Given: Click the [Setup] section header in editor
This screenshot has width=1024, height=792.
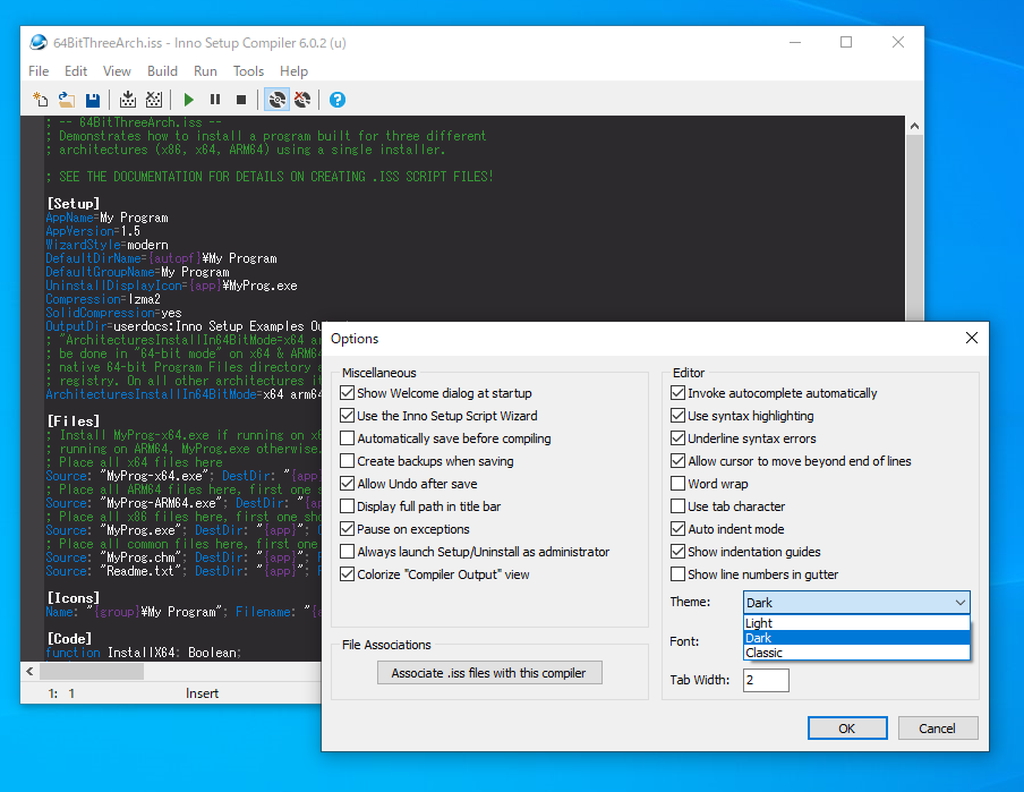Looking at the screenshot, I should 73,204.
